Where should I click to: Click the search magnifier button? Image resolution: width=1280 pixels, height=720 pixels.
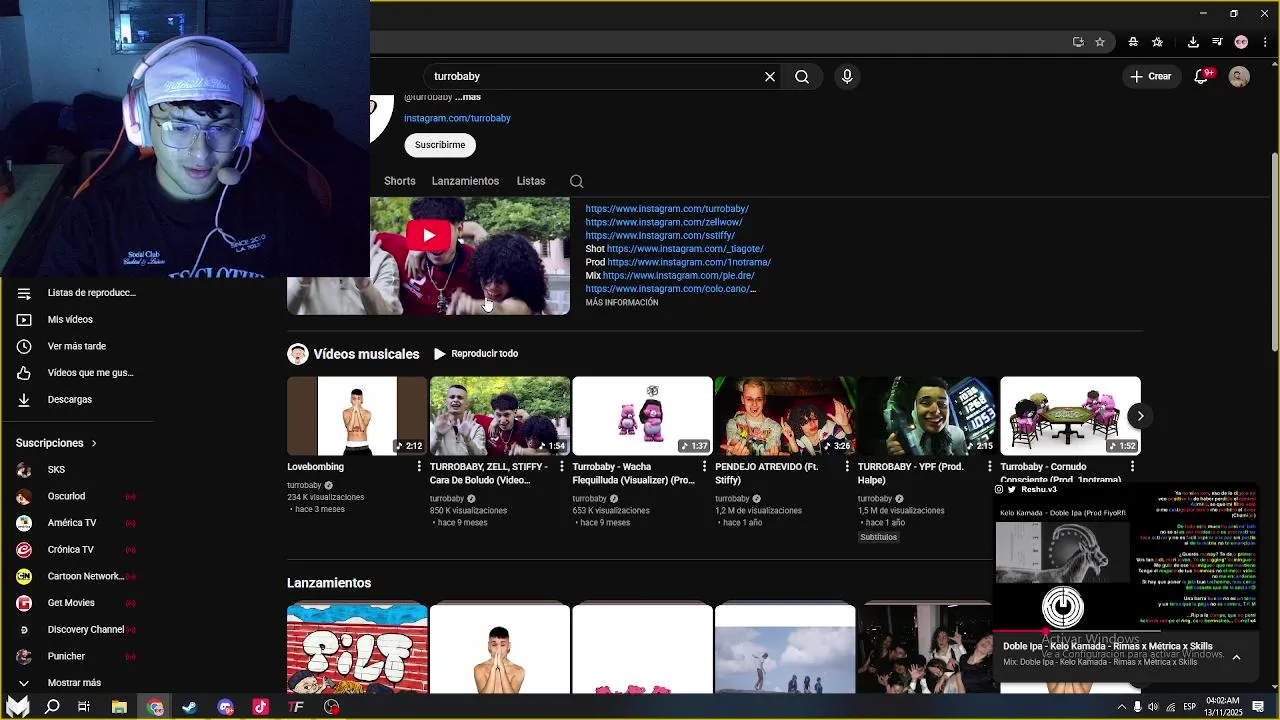pos(802,76)
